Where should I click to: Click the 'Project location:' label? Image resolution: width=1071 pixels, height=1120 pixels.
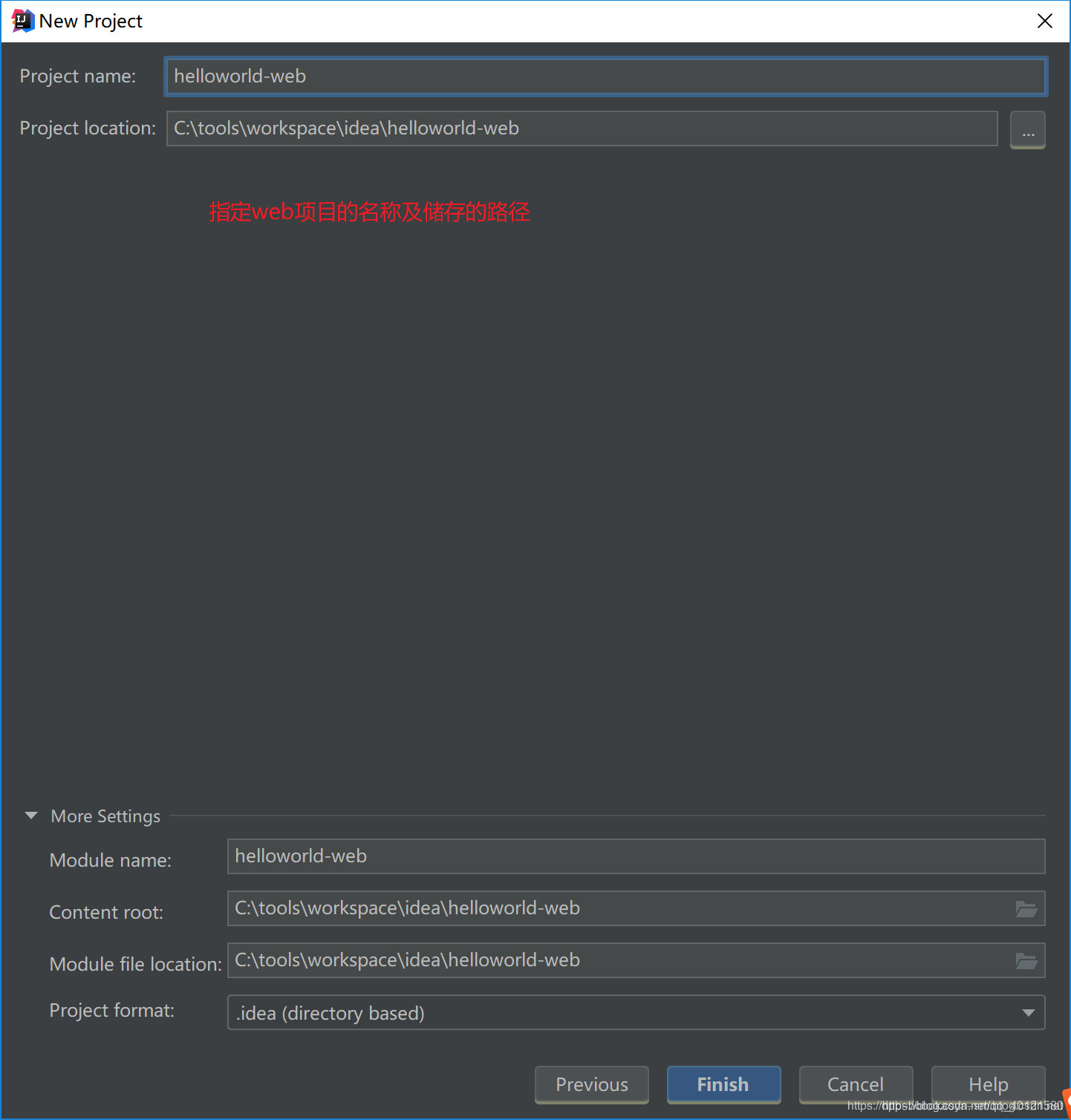point(88,128)
